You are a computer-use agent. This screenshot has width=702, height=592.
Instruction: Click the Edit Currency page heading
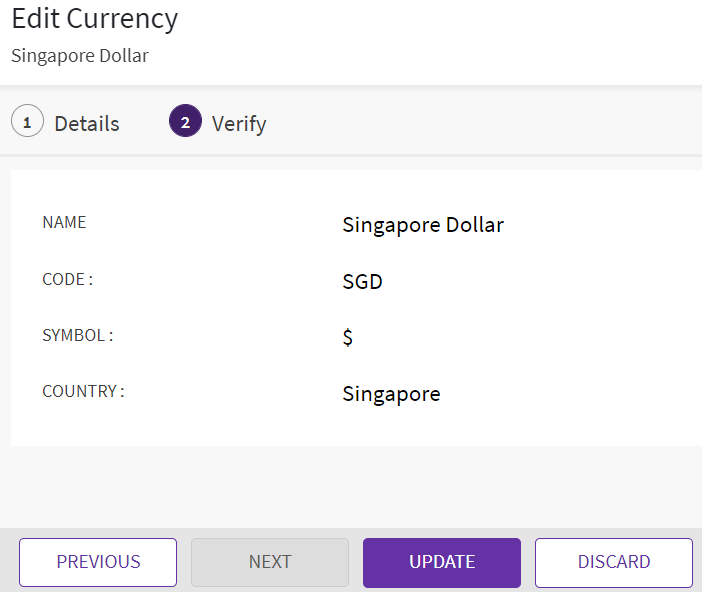(94, 18)
